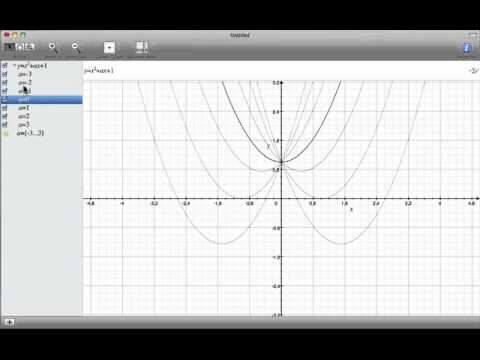The image size is (480, 360).
Task: Toggle the checkbox beside a=-2
Action: (x=5, y=82)
